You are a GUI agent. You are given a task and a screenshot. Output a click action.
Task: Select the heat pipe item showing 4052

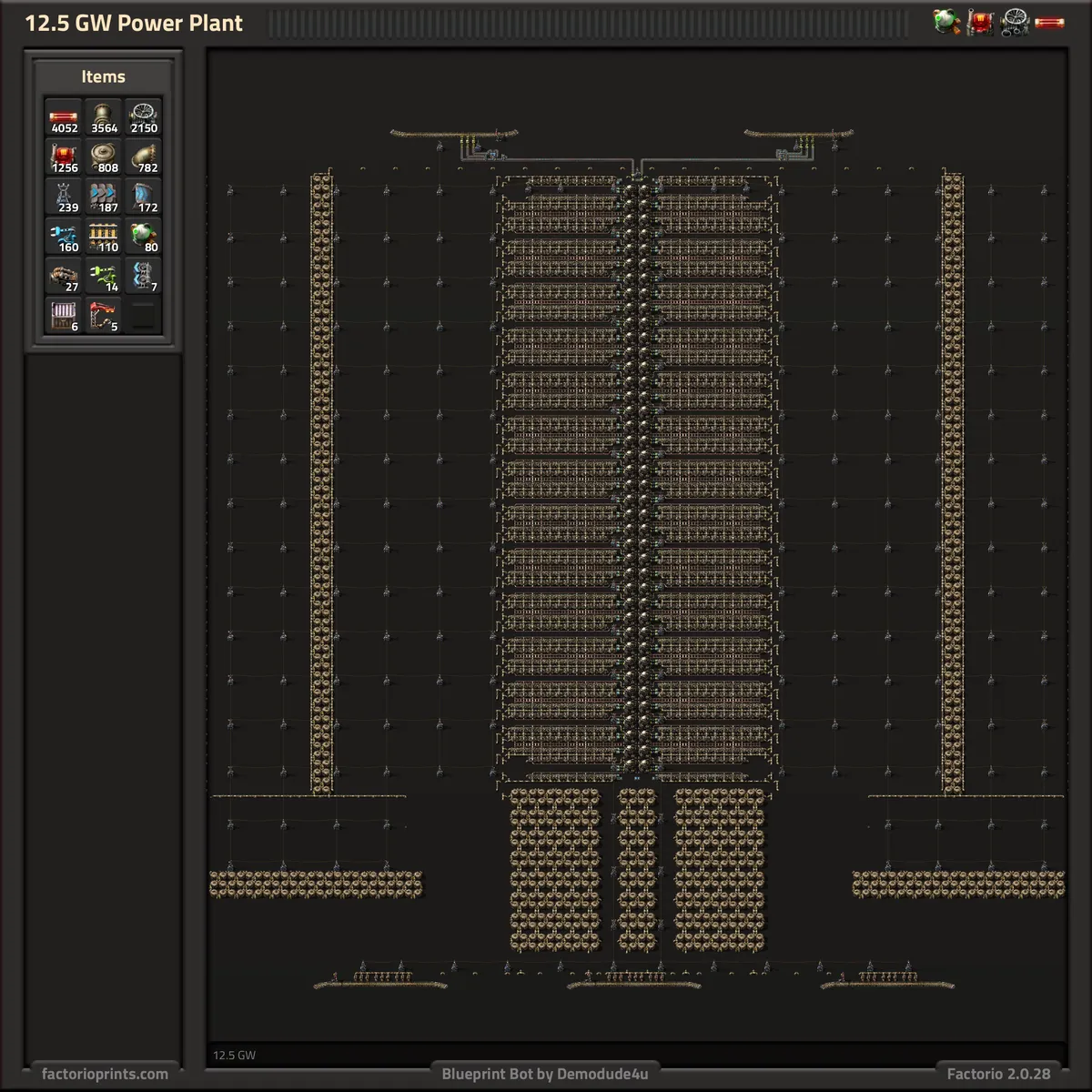tap(64, 116)
